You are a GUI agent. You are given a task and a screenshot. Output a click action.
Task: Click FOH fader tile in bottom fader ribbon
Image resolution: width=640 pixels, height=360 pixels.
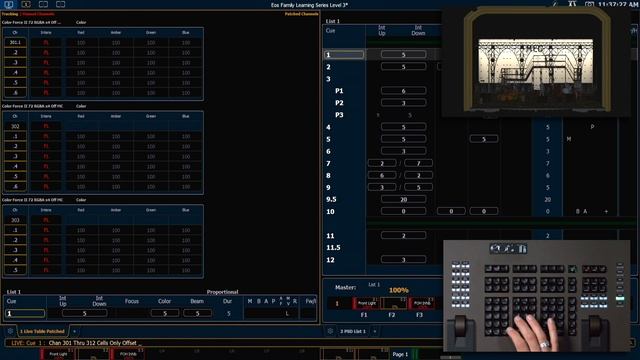click(128, 353)
